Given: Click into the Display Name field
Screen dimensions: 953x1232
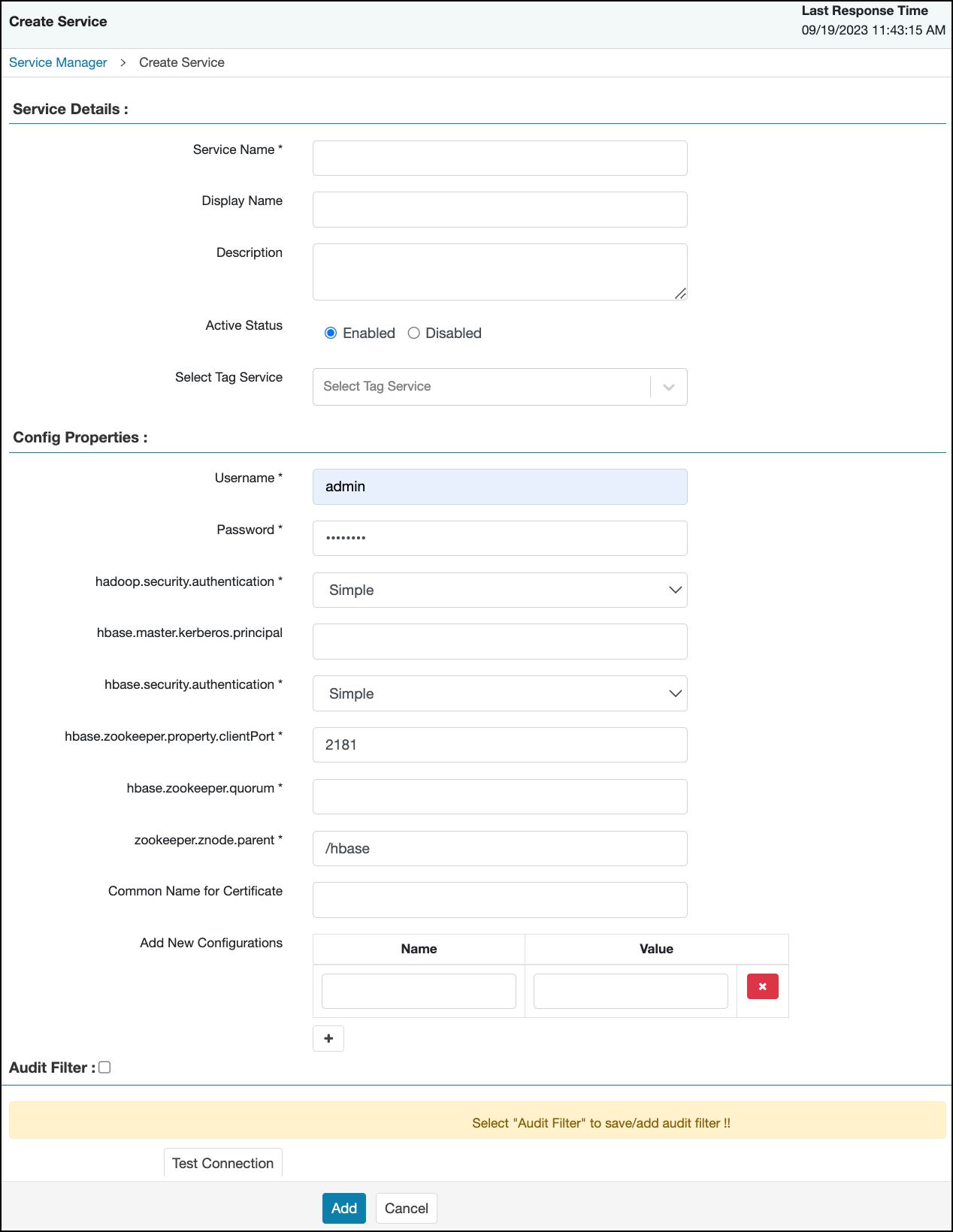Looking at the screenshot, I should pos(500,210).
